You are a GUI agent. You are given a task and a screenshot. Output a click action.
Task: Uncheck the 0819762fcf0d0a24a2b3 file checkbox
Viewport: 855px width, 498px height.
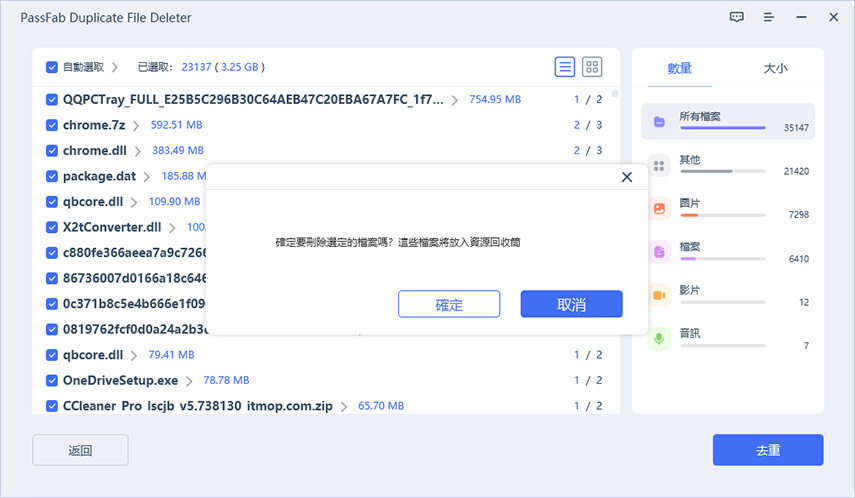point(52,329)
